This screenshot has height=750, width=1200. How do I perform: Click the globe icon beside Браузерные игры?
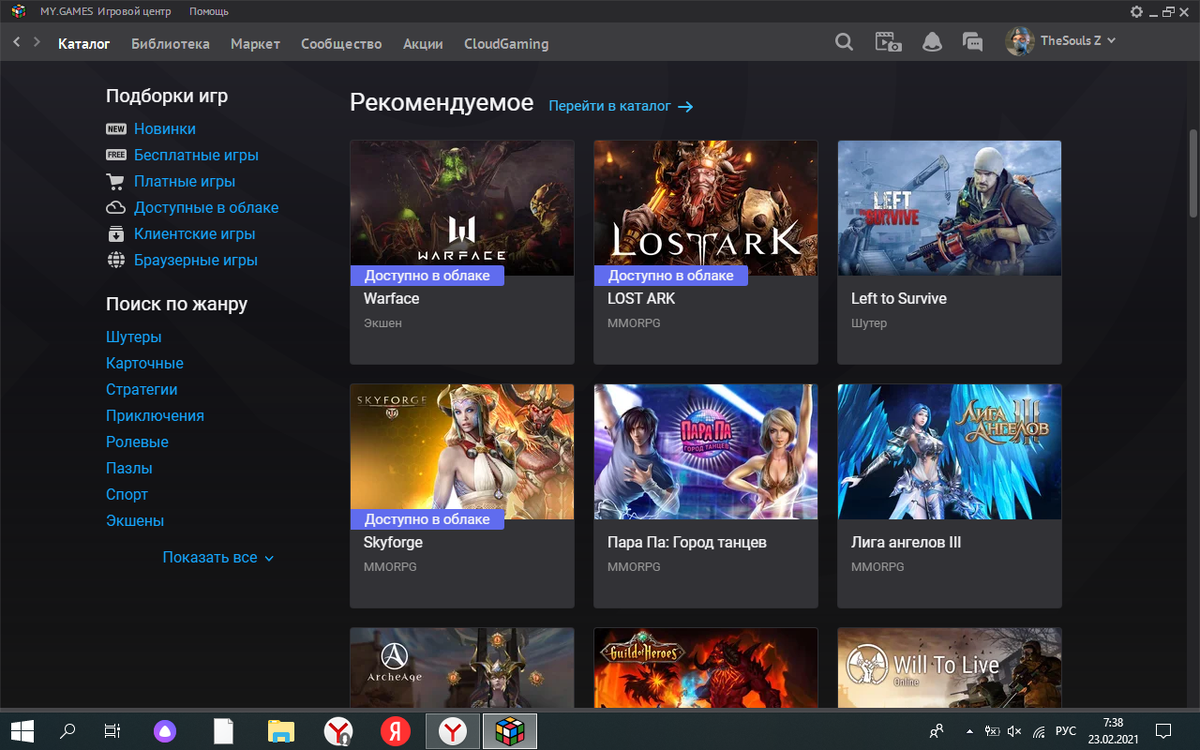[116, 260]
